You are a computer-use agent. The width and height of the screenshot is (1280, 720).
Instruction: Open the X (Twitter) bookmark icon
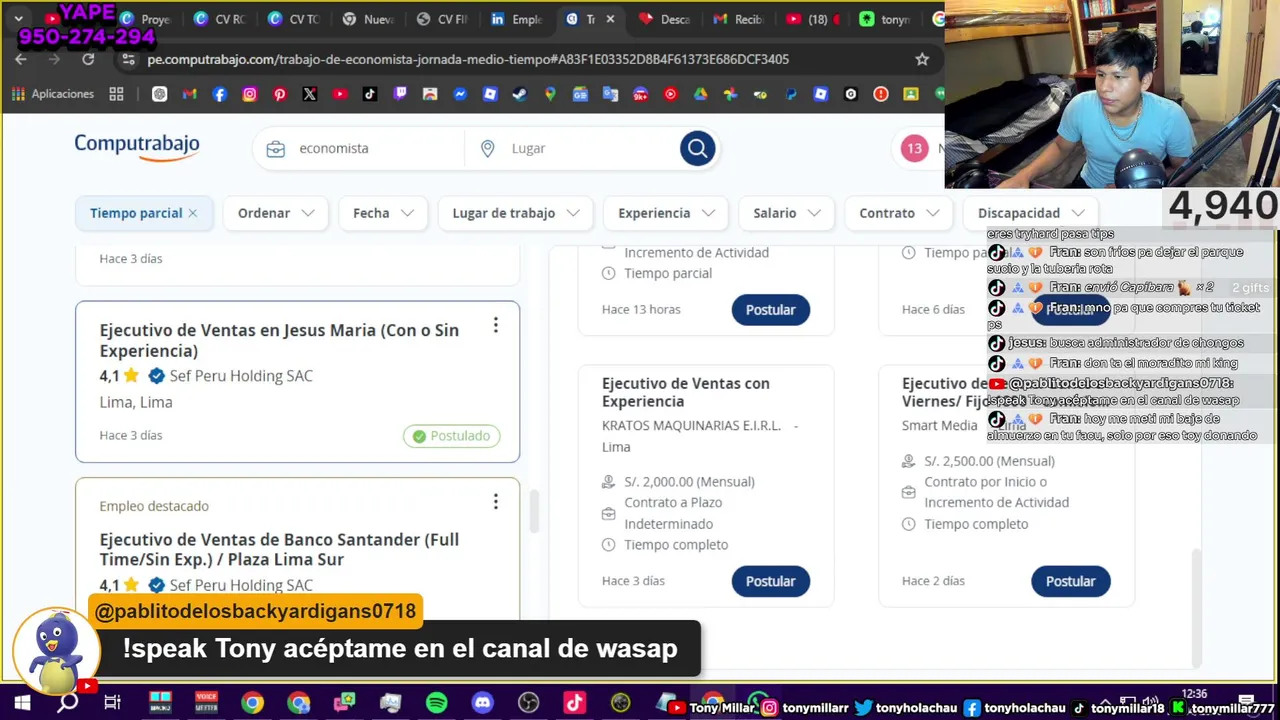click(310, 94)
